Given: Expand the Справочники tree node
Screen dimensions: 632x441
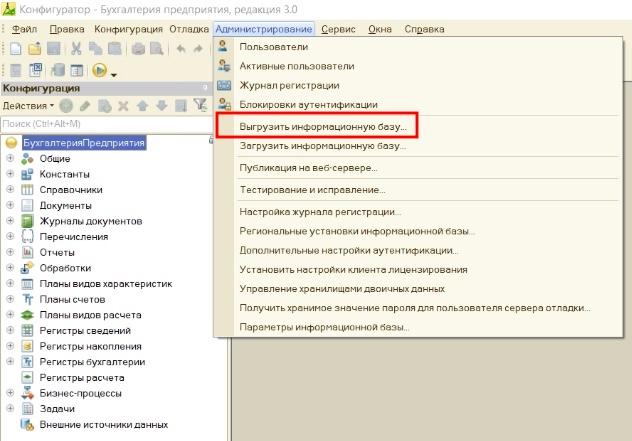Looking at the screenshot, I should click(10, 189).
